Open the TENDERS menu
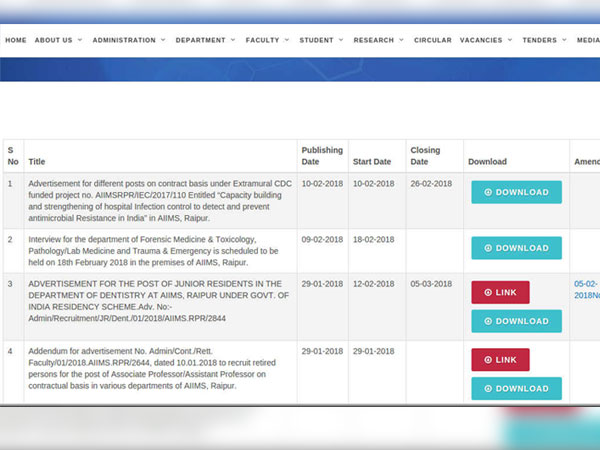The image size is (600, 450). (540, 40)
